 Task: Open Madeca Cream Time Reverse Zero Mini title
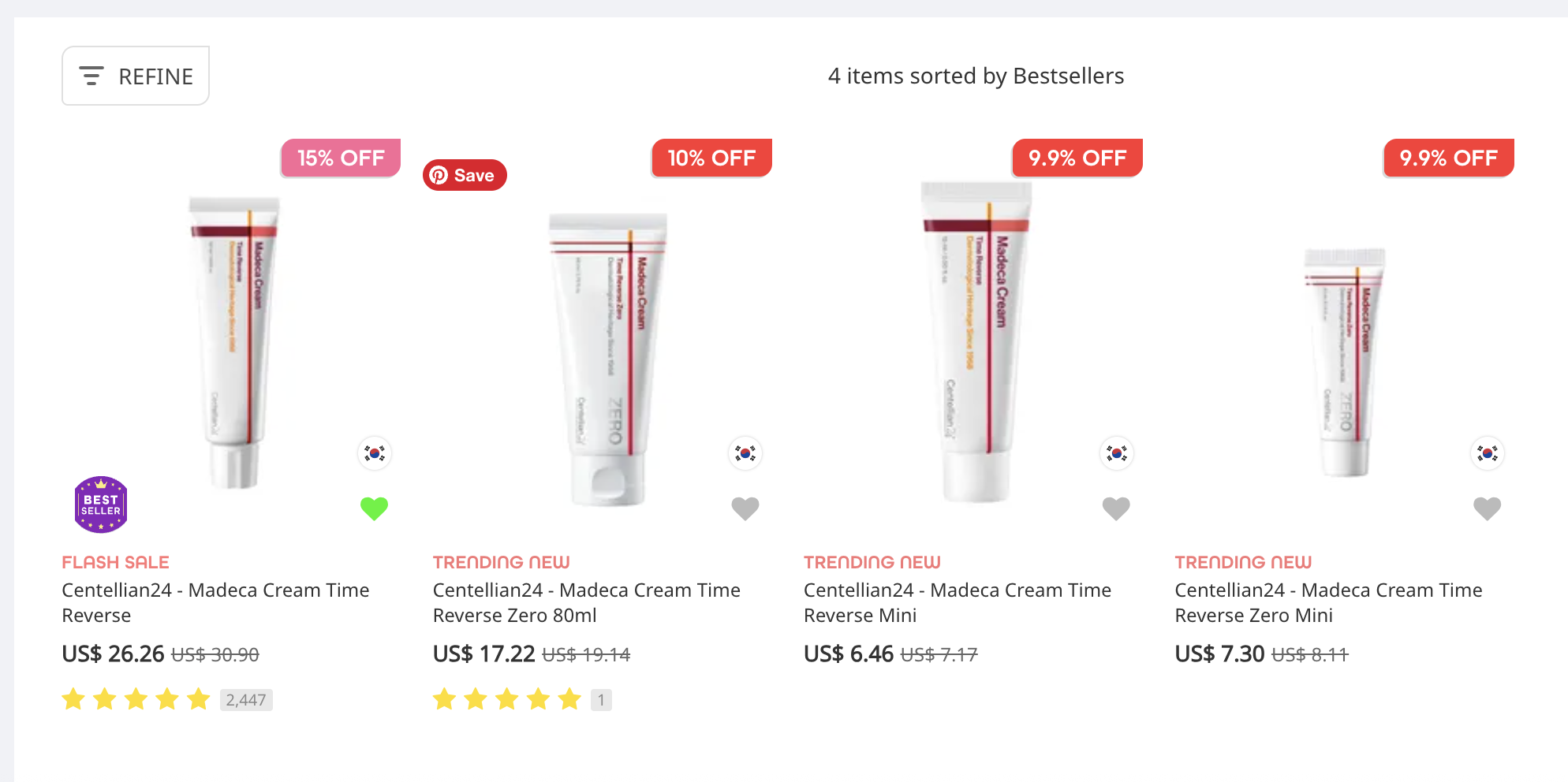point(1328,602)
